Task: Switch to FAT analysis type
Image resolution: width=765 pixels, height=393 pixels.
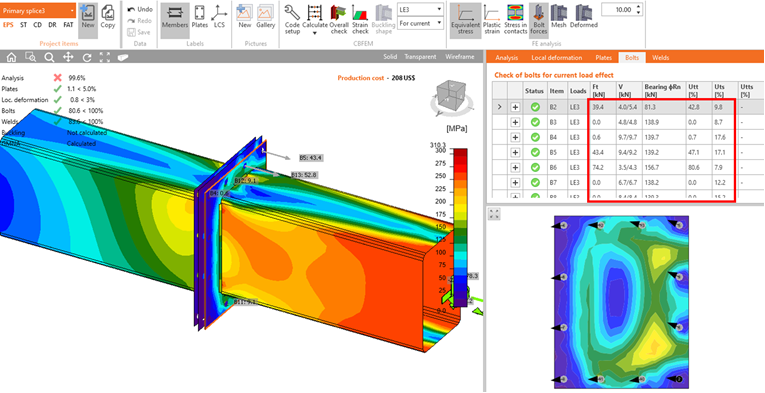Action: [68, 25]
